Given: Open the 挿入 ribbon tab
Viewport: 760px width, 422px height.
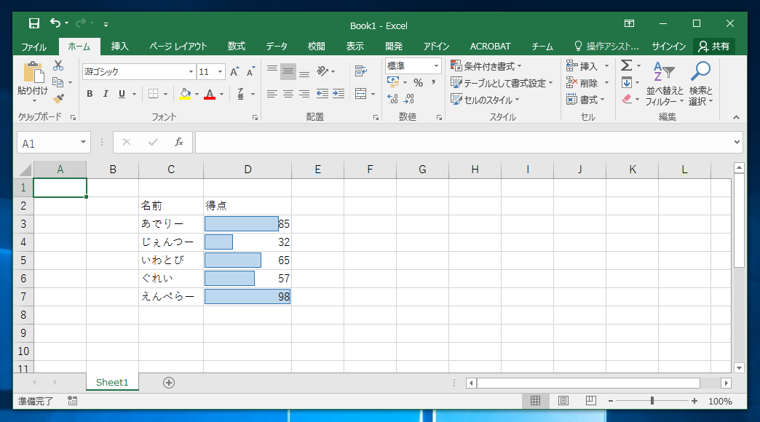Looking at the screenshot, I should pos(120,47).
